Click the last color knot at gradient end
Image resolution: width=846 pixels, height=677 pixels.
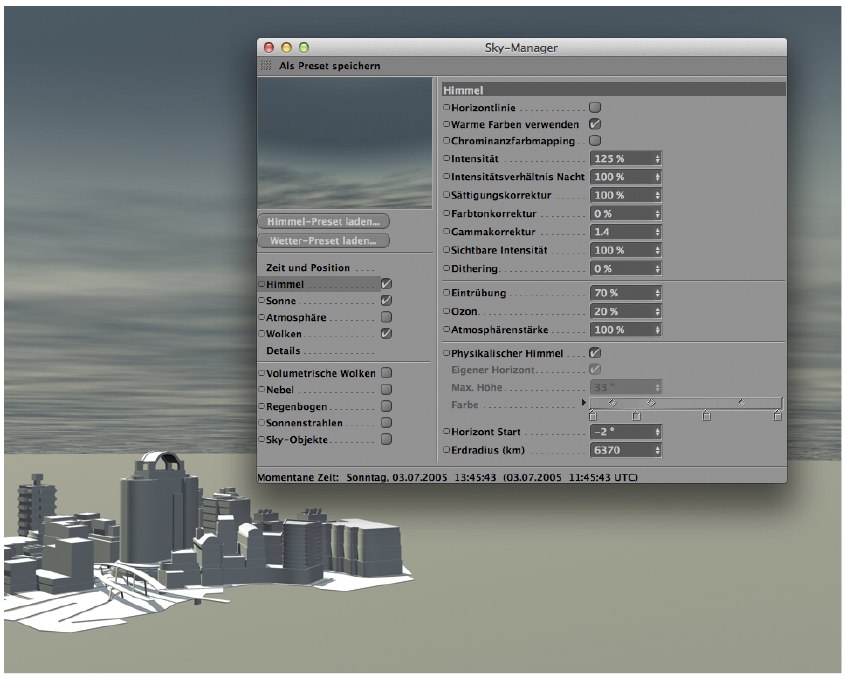777,416
